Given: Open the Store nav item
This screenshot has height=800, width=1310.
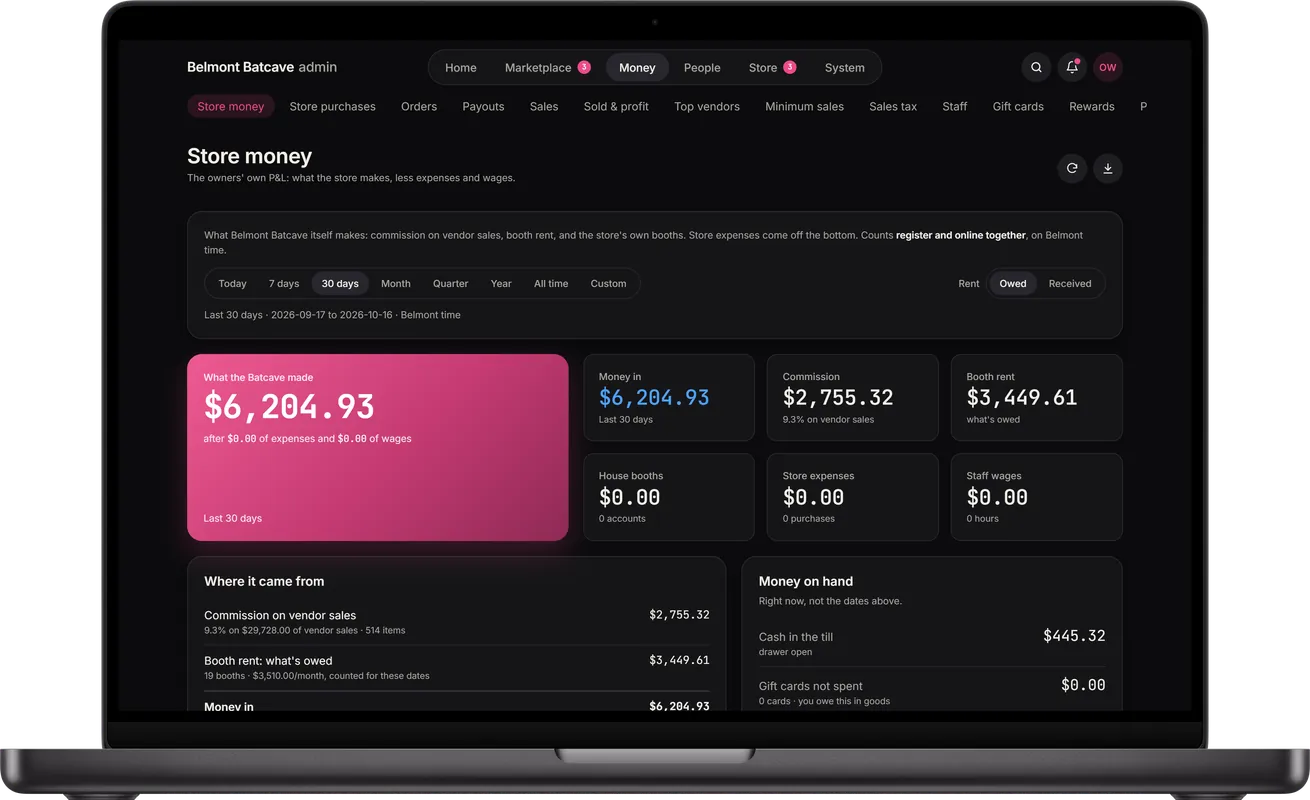Looking at the screenshot, I should coord(772,67).
